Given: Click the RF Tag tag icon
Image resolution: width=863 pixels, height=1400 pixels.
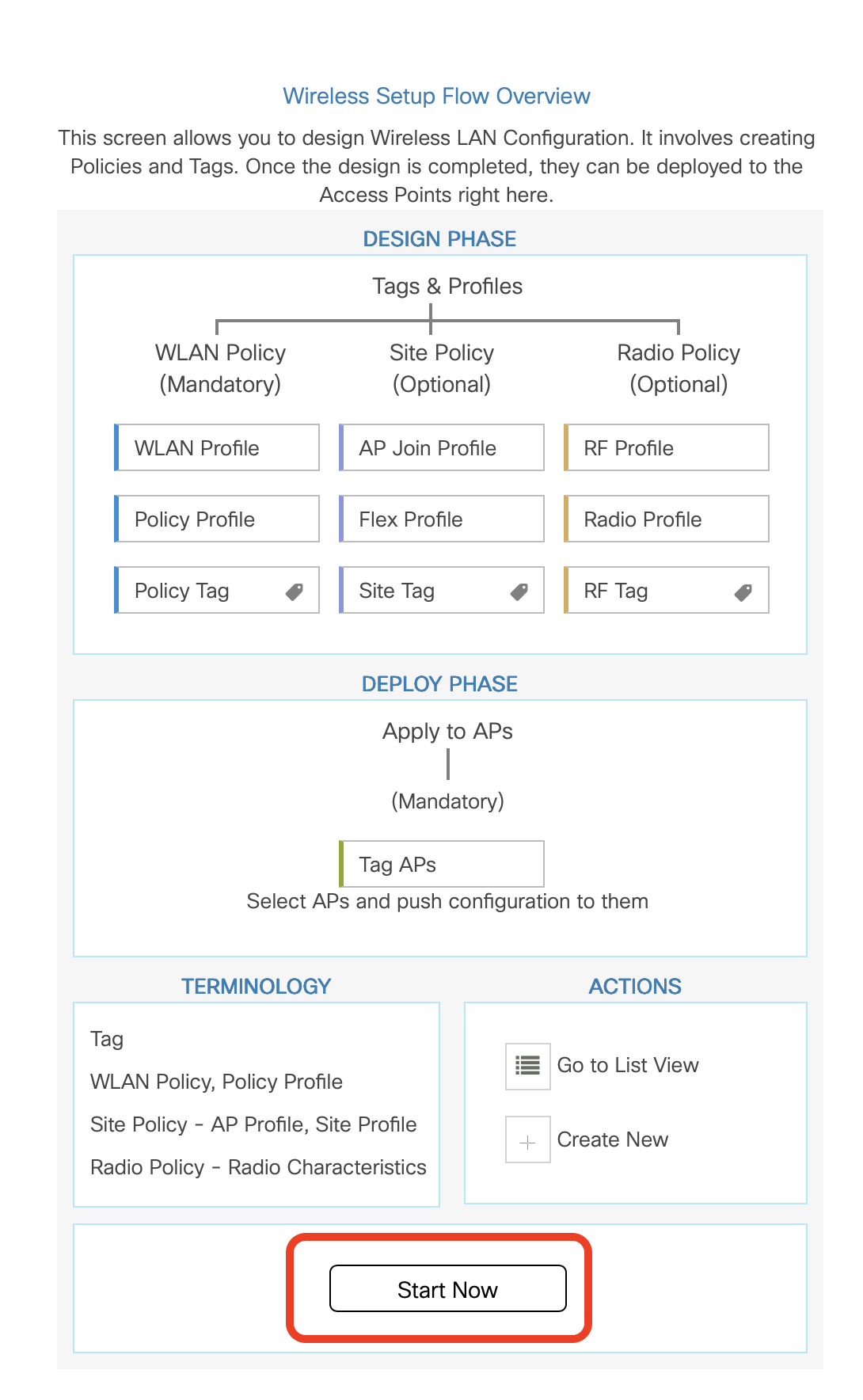Looking at the screenshot, I should 743,592.
